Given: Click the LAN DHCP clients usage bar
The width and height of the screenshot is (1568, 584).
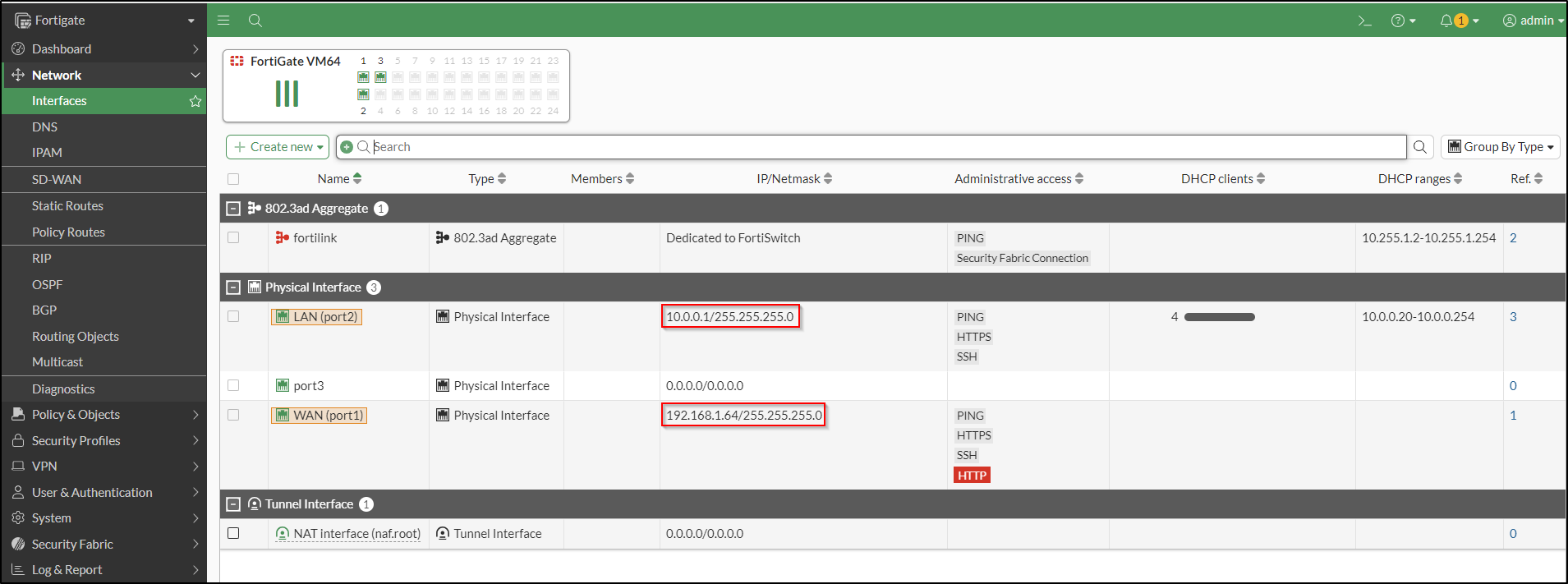Looking at the screenshot, I should [1220, 317].
